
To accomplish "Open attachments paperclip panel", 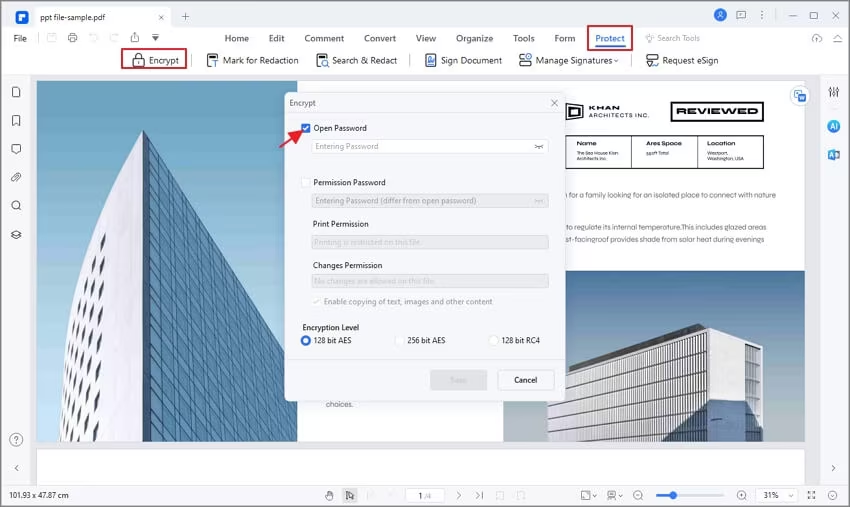I will click(x=16, y=177).
